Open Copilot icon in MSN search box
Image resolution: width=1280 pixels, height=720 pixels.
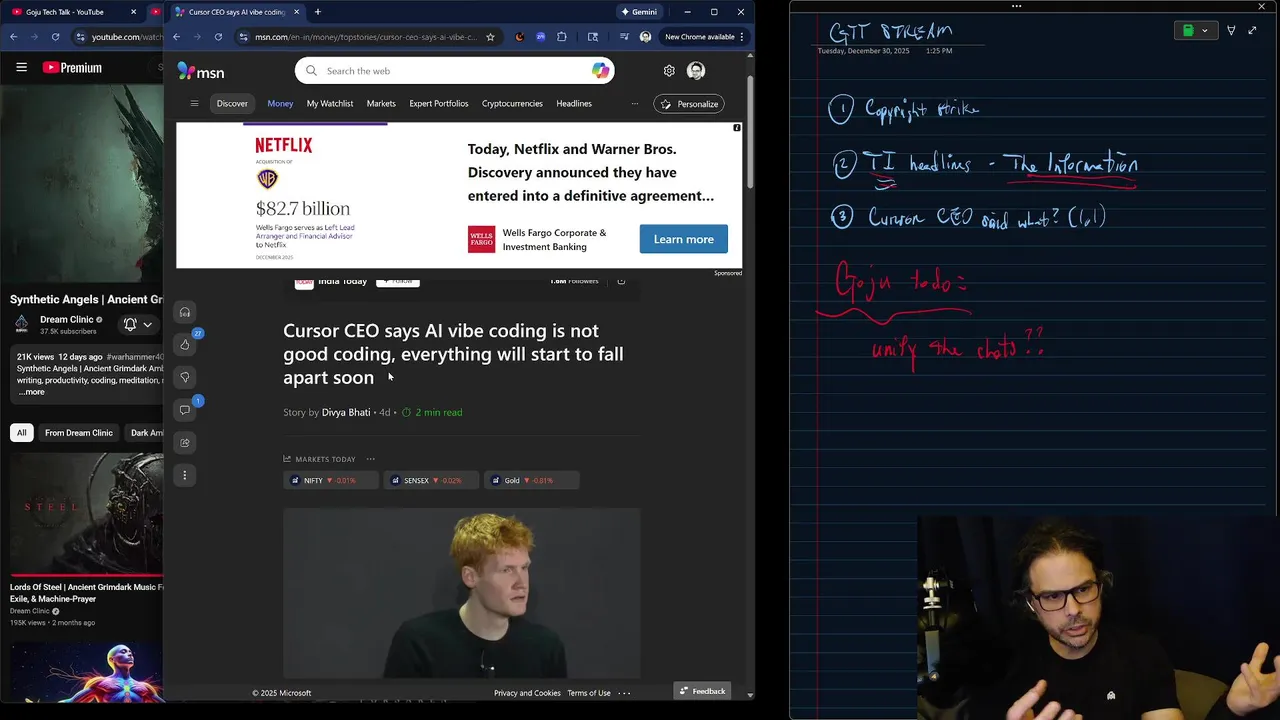[x=600, y=71]
